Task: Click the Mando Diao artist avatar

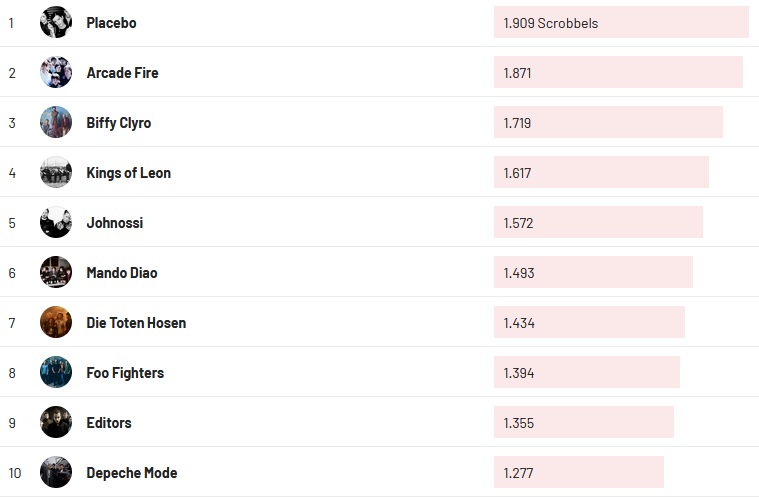Action: 56,272
